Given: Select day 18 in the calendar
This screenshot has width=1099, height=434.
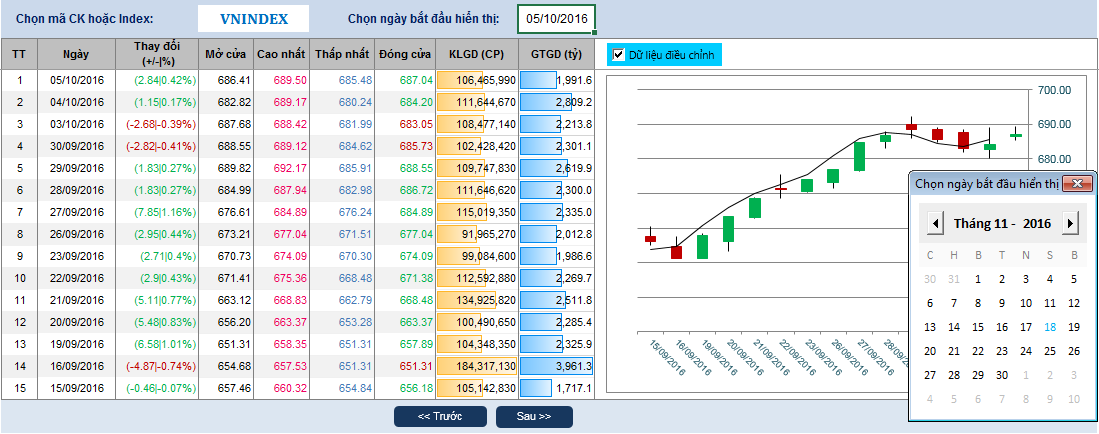Looking at the screenshot, I should click(x=1049, y=327).
